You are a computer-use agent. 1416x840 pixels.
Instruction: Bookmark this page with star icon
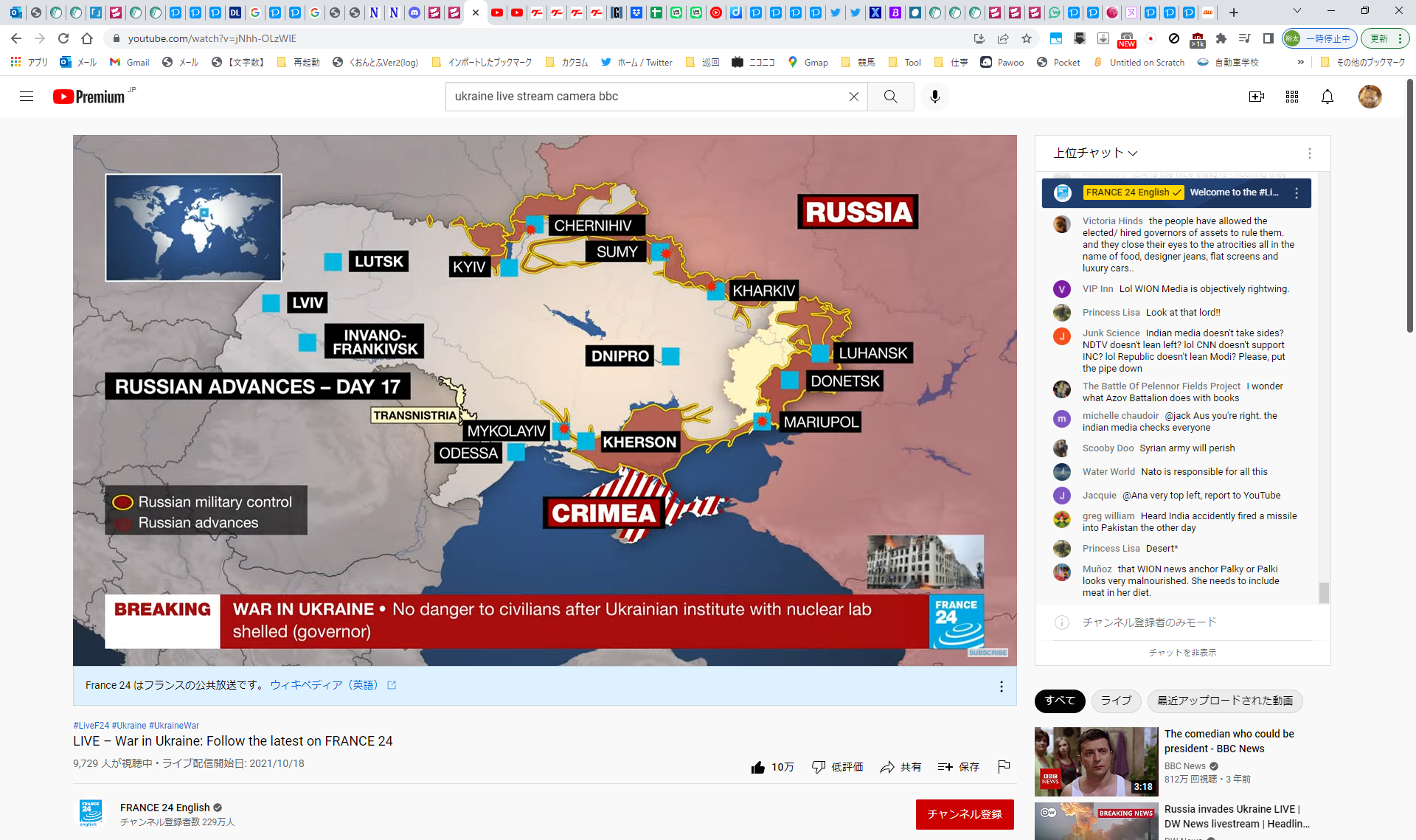(x=1026, y=38)
